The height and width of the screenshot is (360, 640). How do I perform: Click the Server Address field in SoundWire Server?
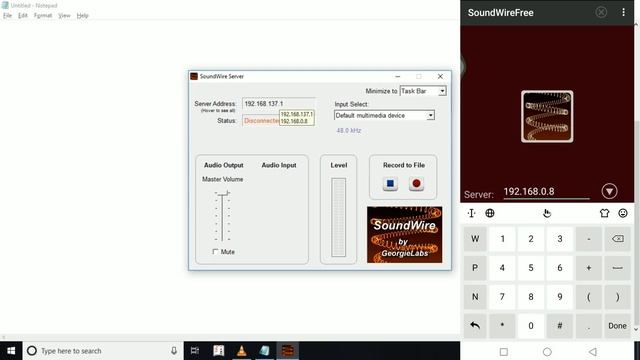(279, 104)
